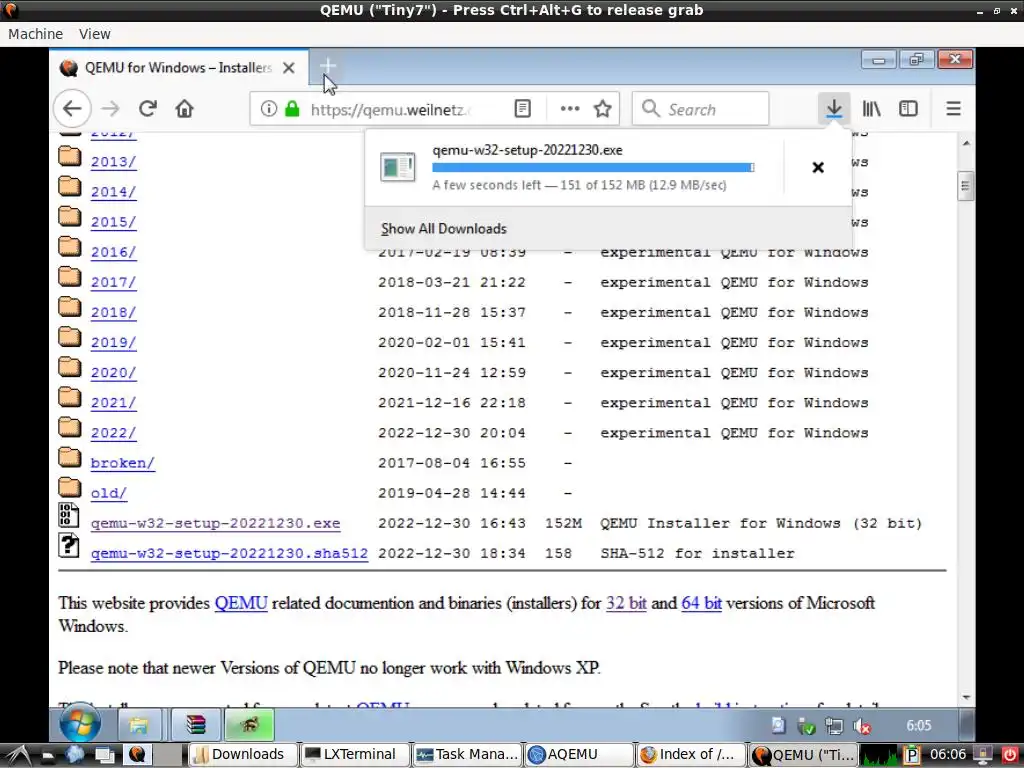The image size is (1024, 768).
Task: Switch to Index of window in host taskbar
Action: 692,755
